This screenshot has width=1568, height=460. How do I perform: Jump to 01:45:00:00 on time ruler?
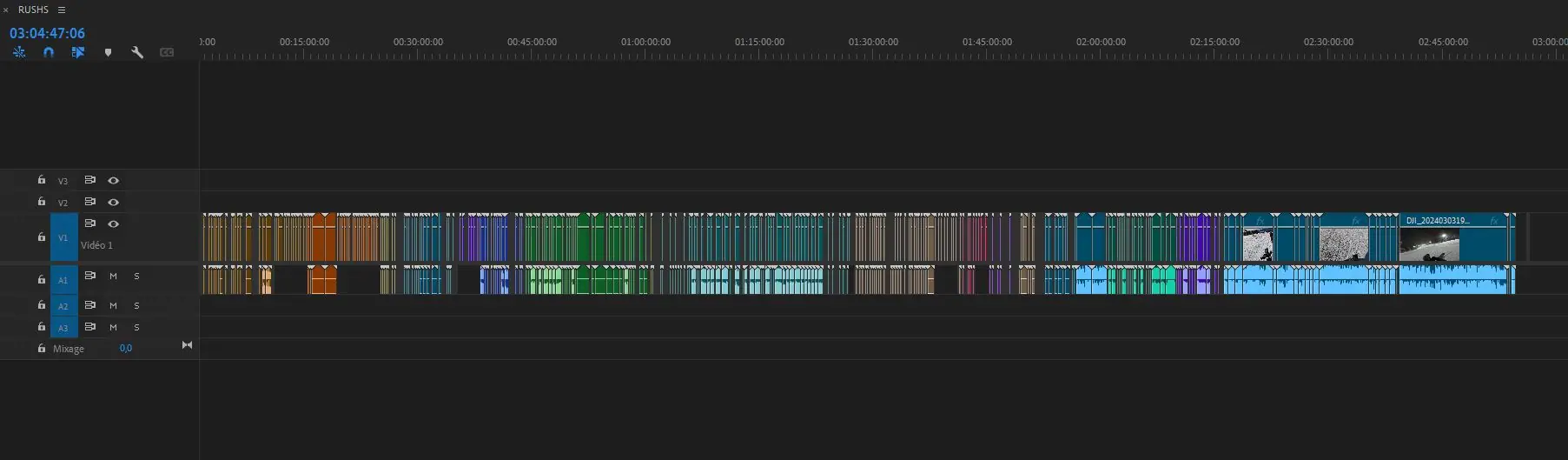[987, 42]
